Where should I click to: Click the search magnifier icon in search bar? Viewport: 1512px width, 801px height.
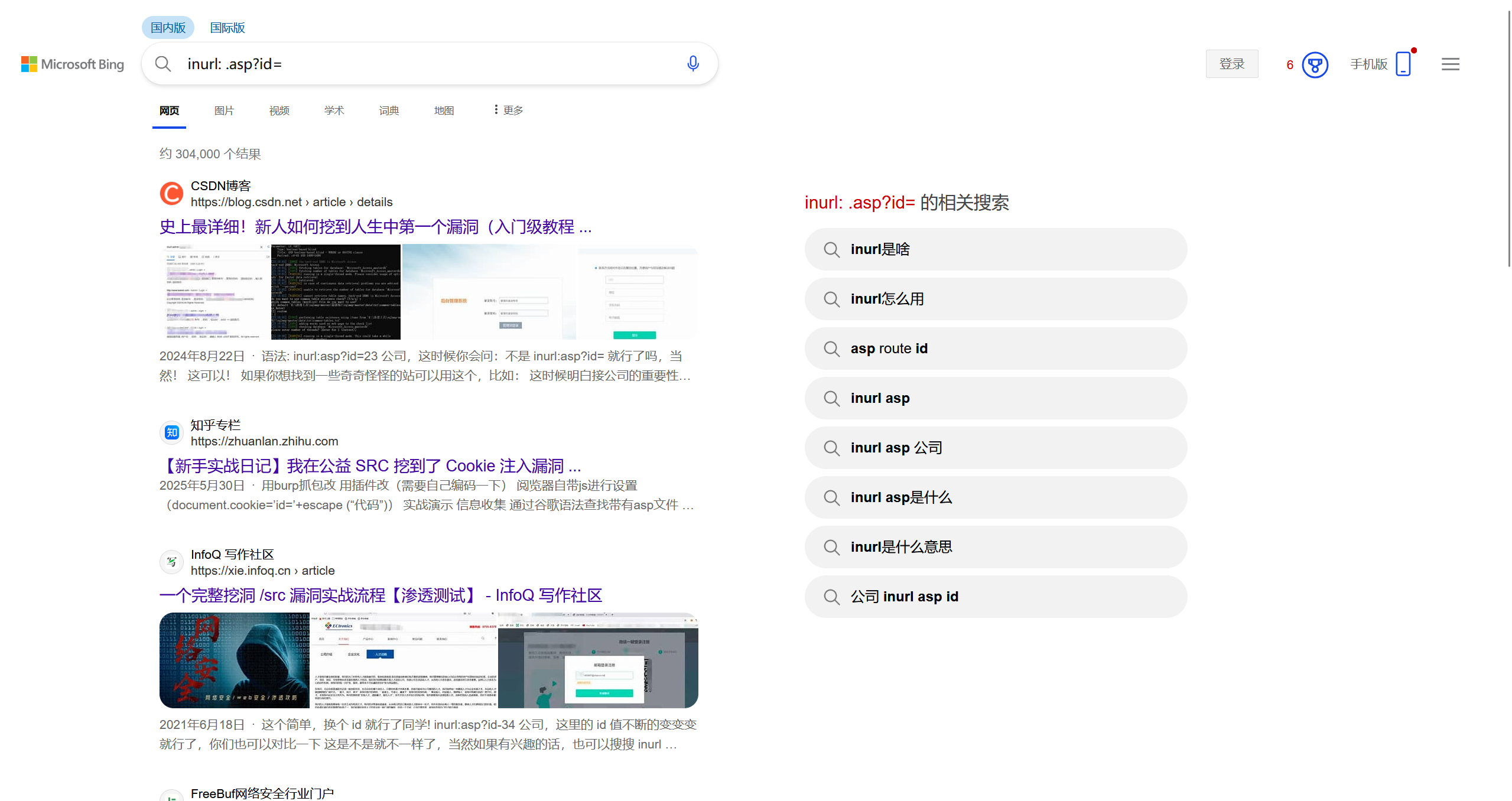coord(163,63)
